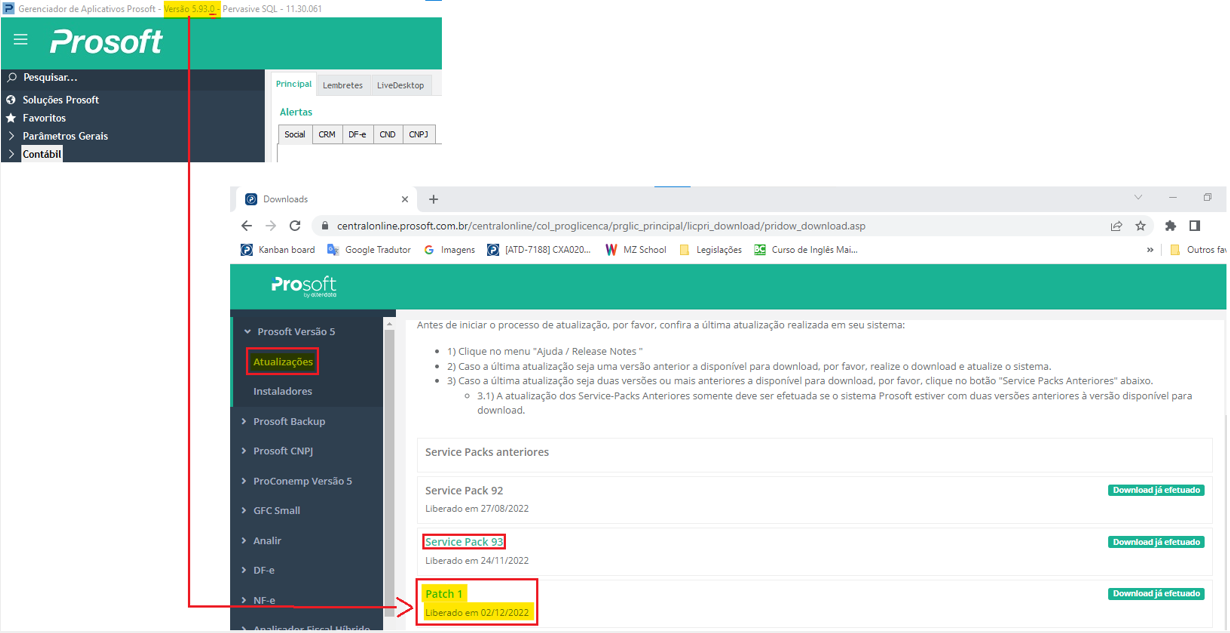Open Instaladores in the sidebar

tap(283, 392)
